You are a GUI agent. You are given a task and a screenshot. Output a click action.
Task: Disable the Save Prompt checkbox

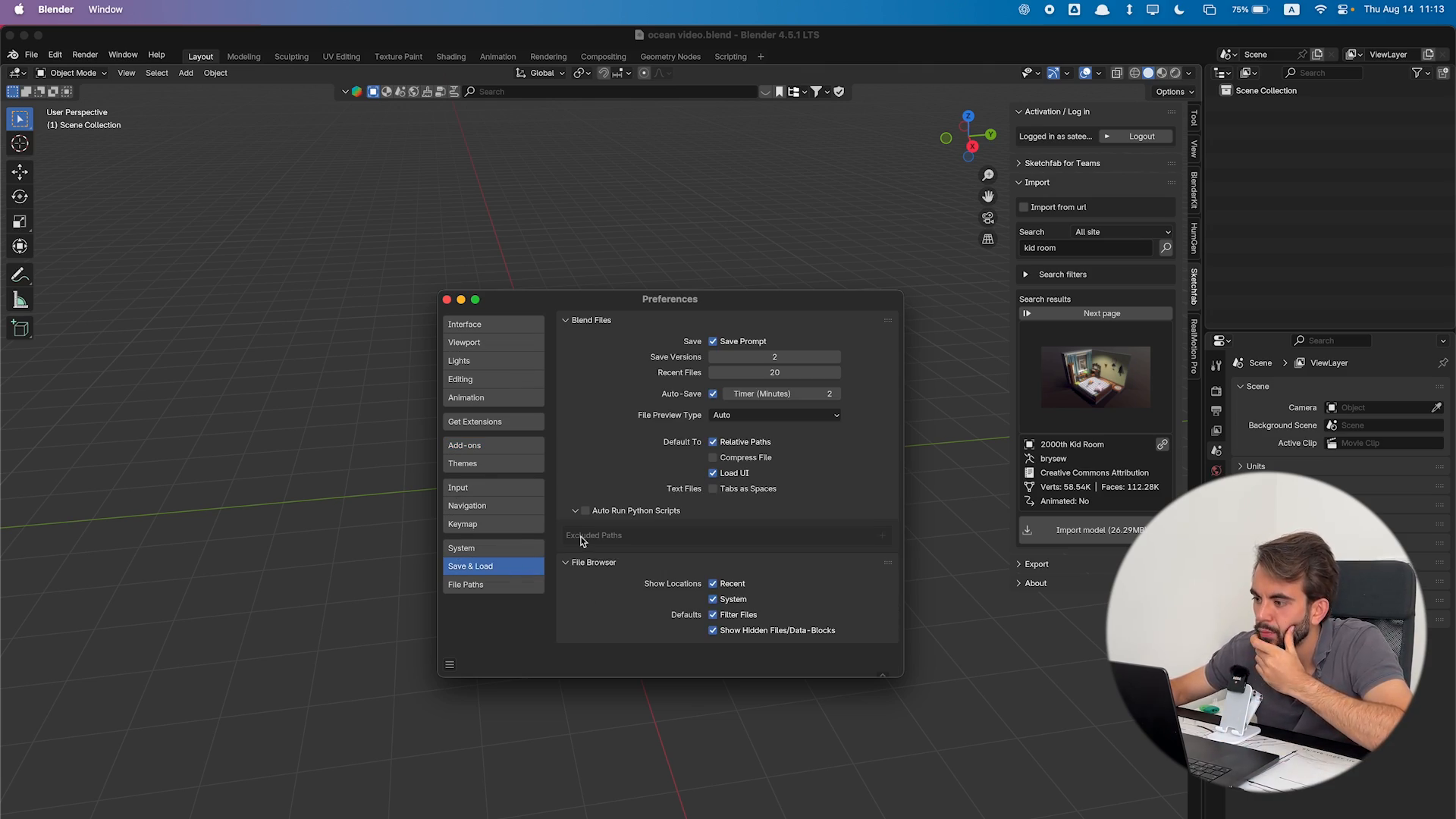pos(713,341)
